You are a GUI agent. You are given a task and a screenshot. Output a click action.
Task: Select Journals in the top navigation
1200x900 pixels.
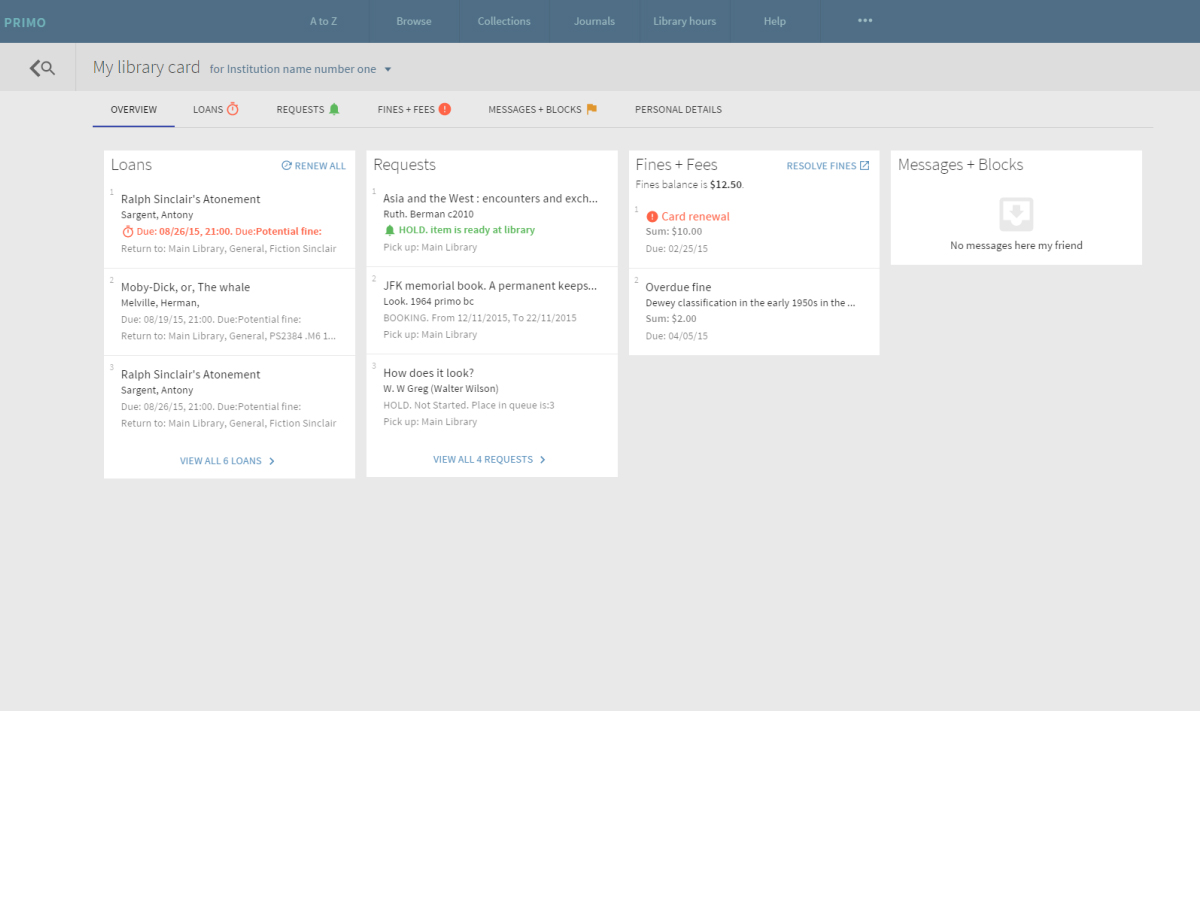(x=594, y=21)
